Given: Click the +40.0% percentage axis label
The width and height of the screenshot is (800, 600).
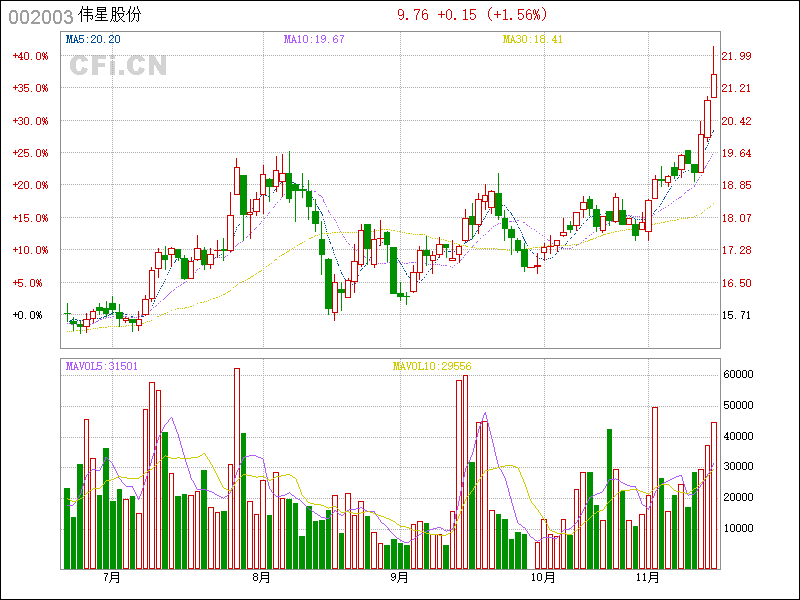Looking at the screenshot, I should 30,56.
